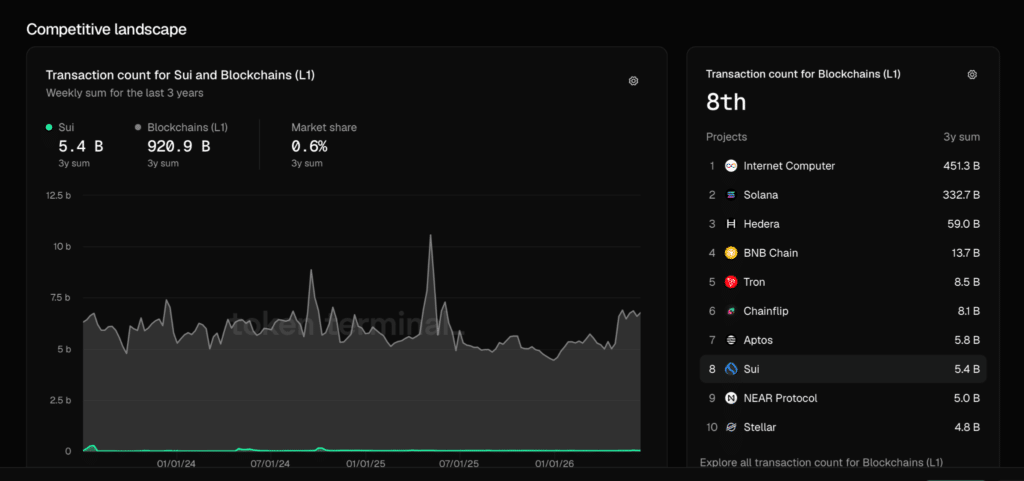Toggle the green Sui legend dot

coord(49,127)
